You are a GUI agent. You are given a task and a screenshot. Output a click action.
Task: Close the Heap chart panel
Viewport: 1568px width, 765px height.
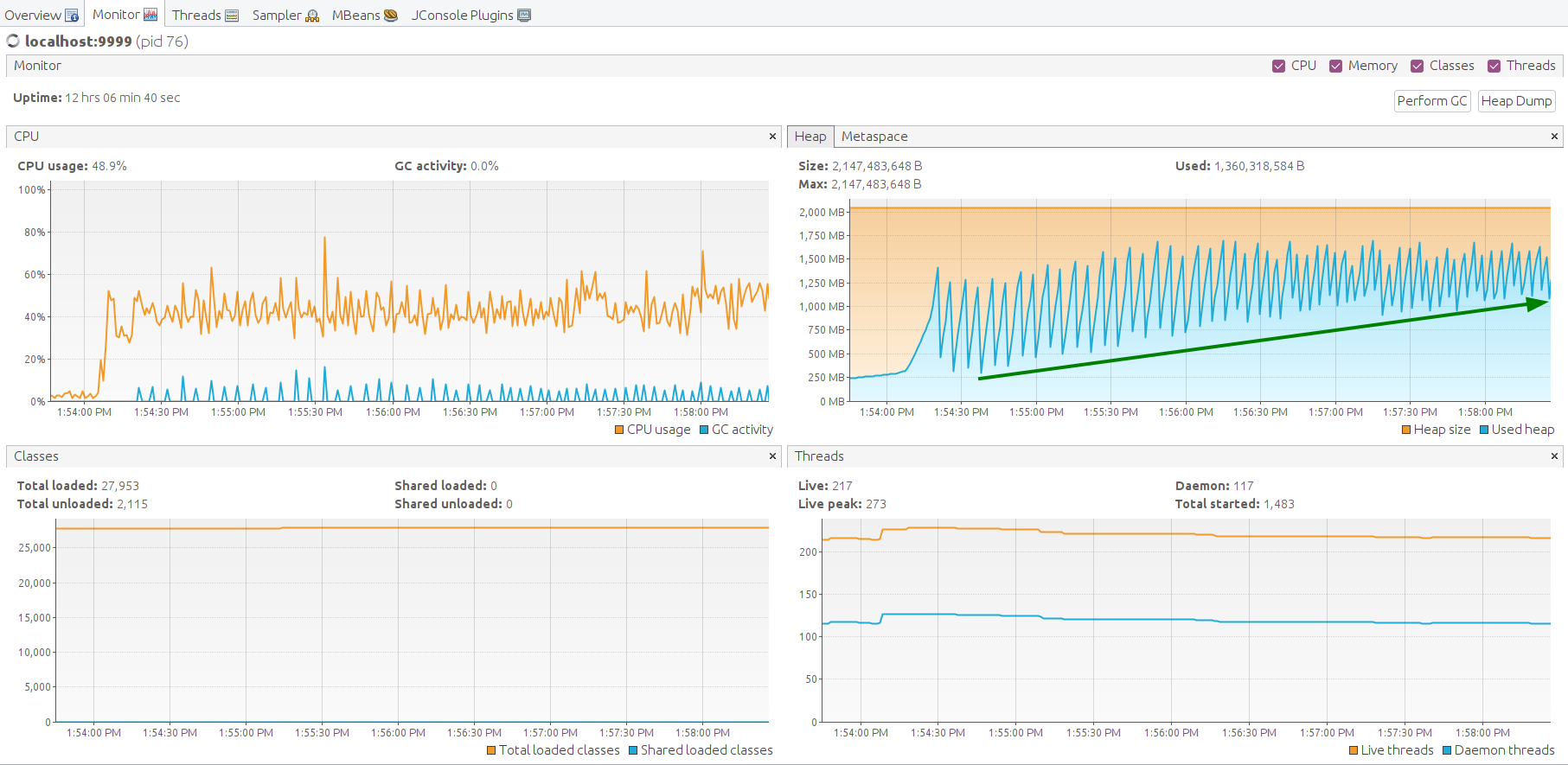(1554, 137)
